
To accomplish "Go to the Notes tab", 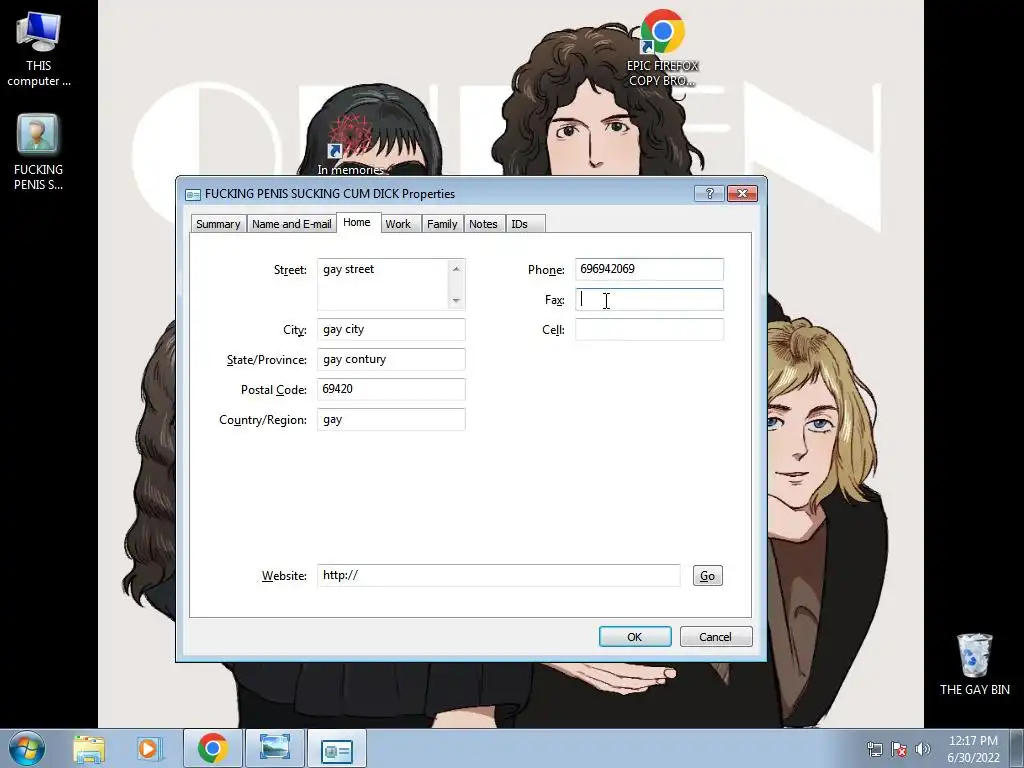I will tap(483, 224).
